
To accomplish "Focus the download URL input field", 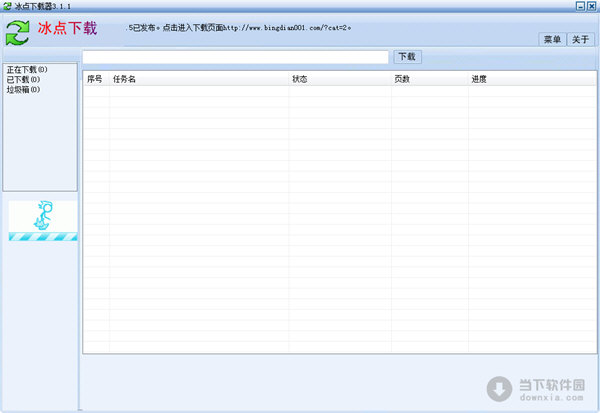I will (235, 57).
